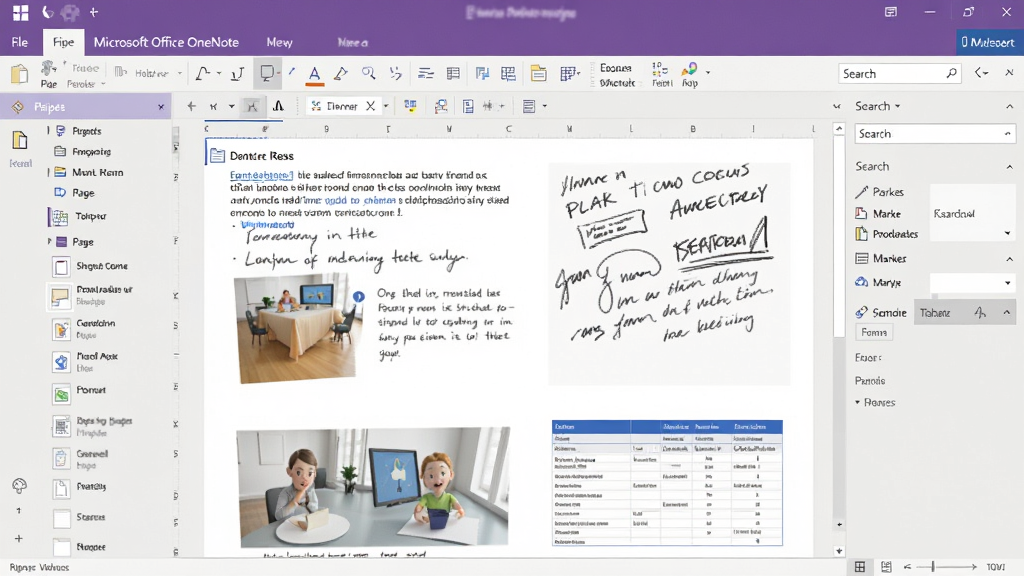Select the highlighted rectangle shape tool
This screenshot has height=576, width=1024.
click(x=267, y=74)
